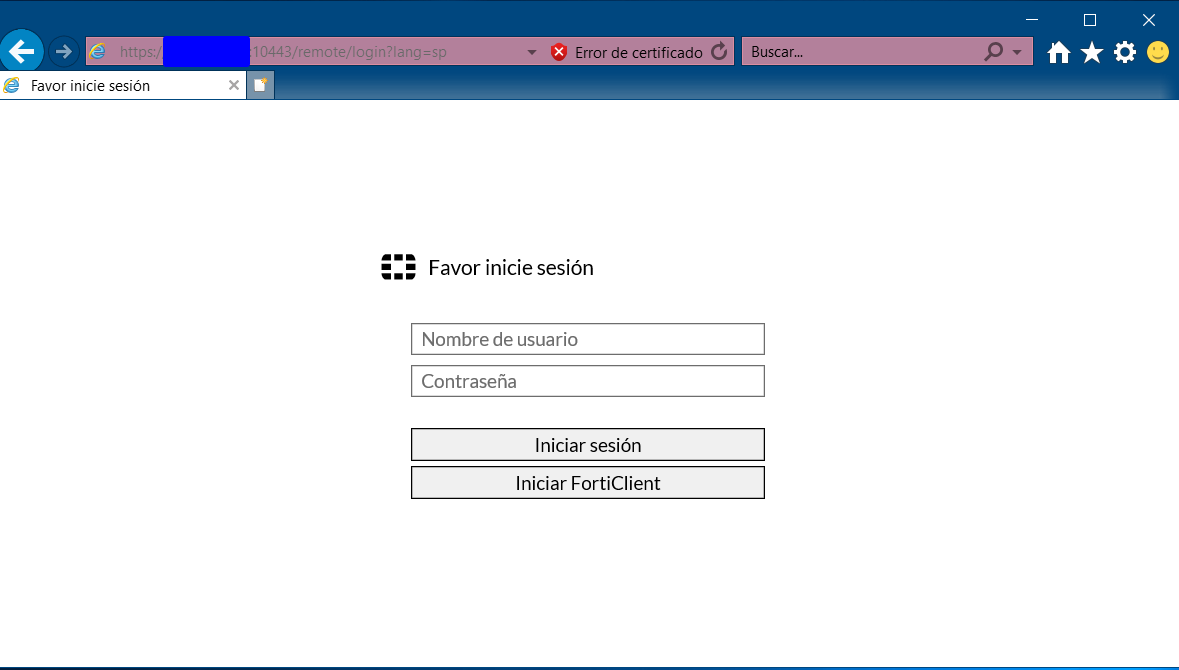Click the magnifier search icon

(x=993, y=52)
